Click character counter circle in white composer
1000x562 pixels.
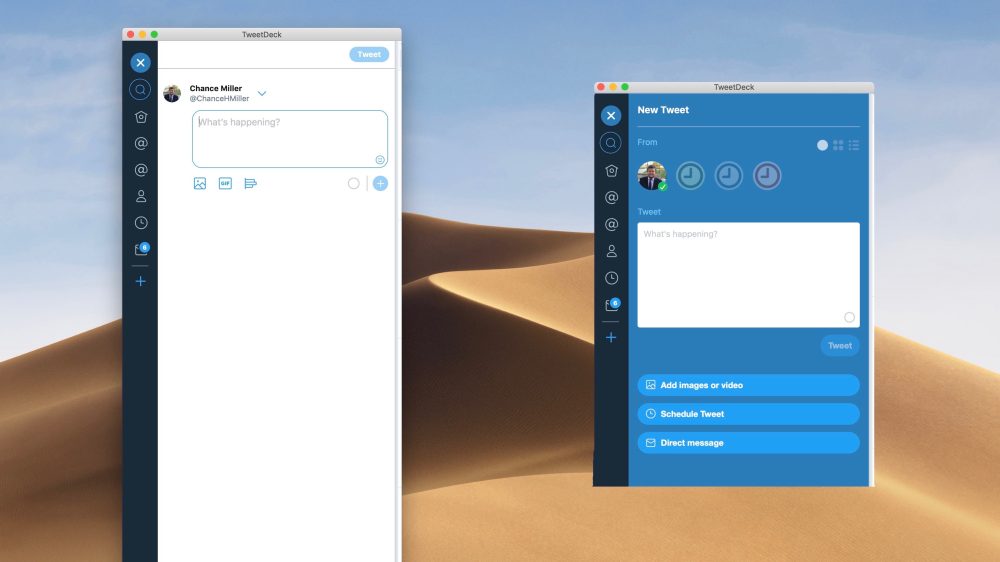tap(353, 184)
